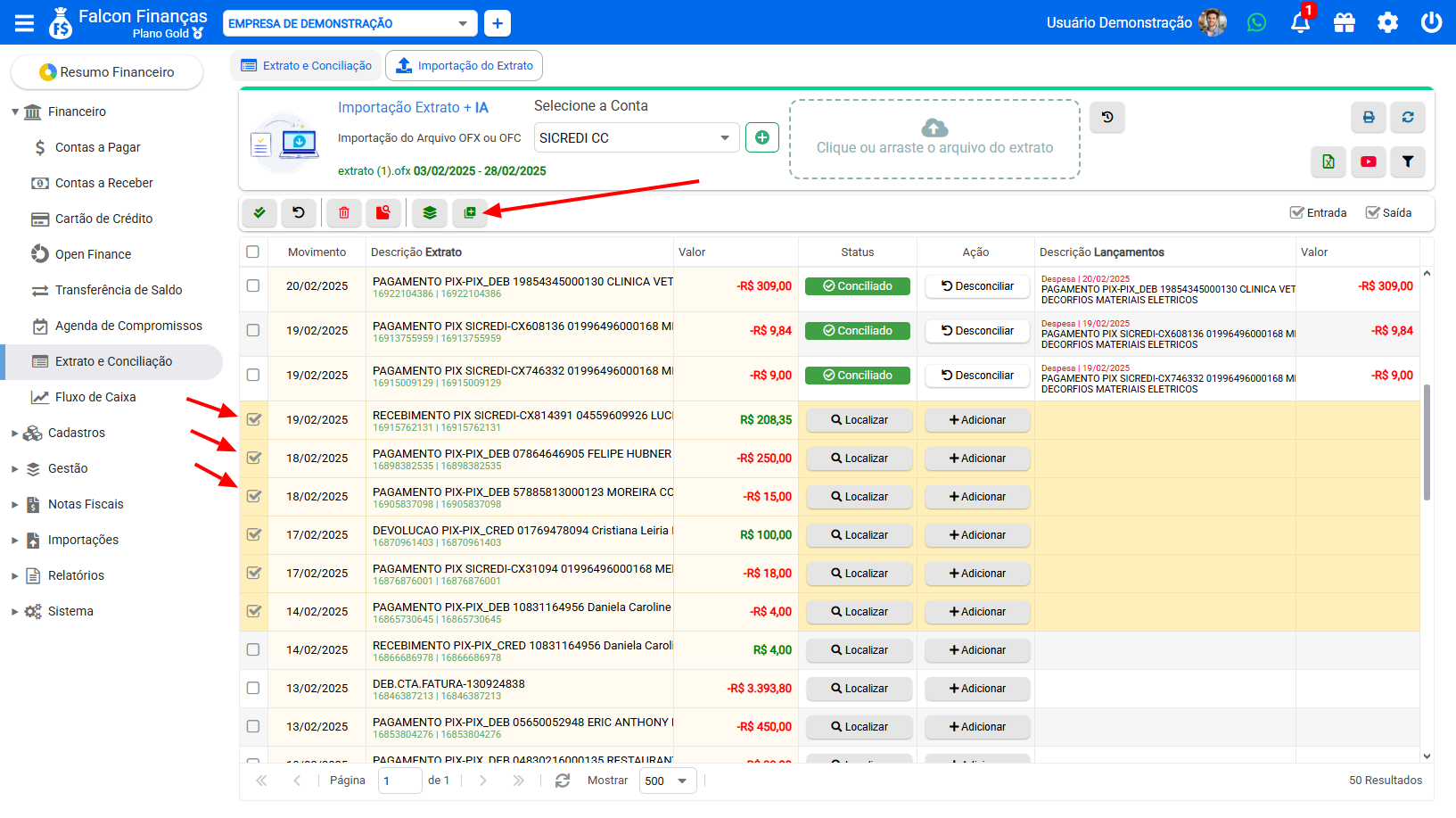Check the 20/02/2025 CLINICA VET row checkbox
This screenshot has height=818, width=1456.
tap(253, 285)
